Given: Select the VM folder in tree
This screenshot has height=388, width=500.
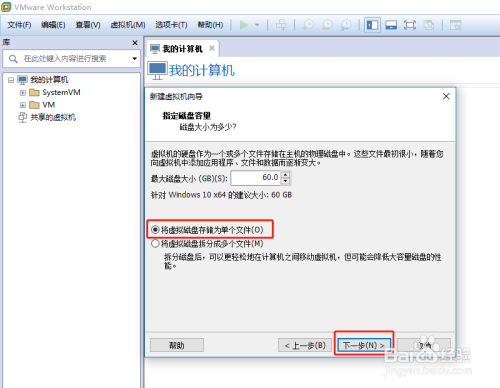Looking at the screenshot, I should pos(49,105).
